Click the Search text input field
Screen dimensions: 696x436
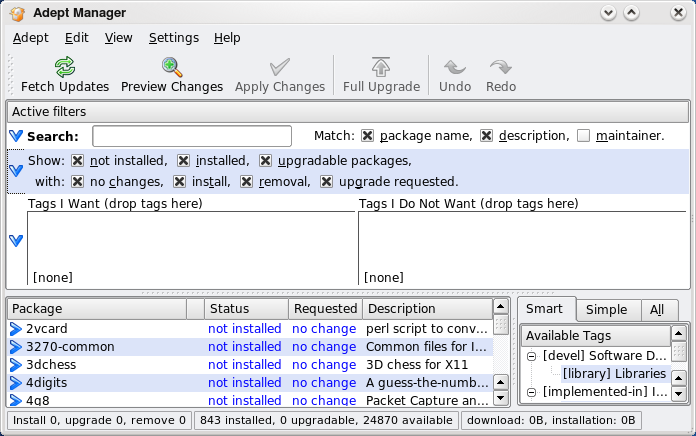[x=192, y=136]
